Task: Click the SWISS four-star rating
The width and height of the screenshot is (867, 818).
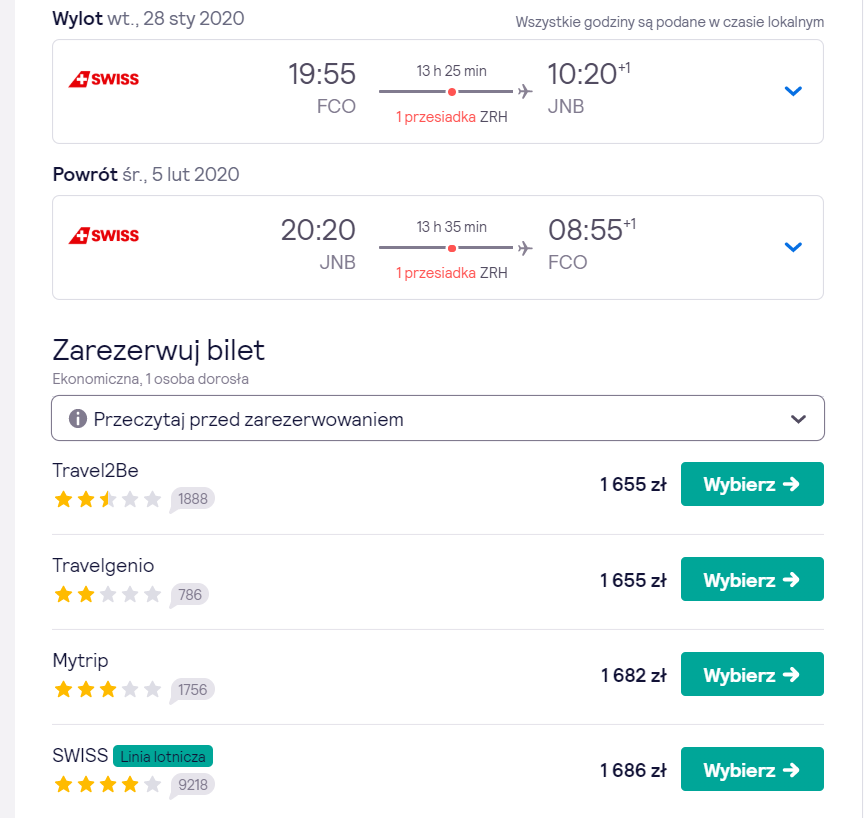Action: [x=108, y=785]
